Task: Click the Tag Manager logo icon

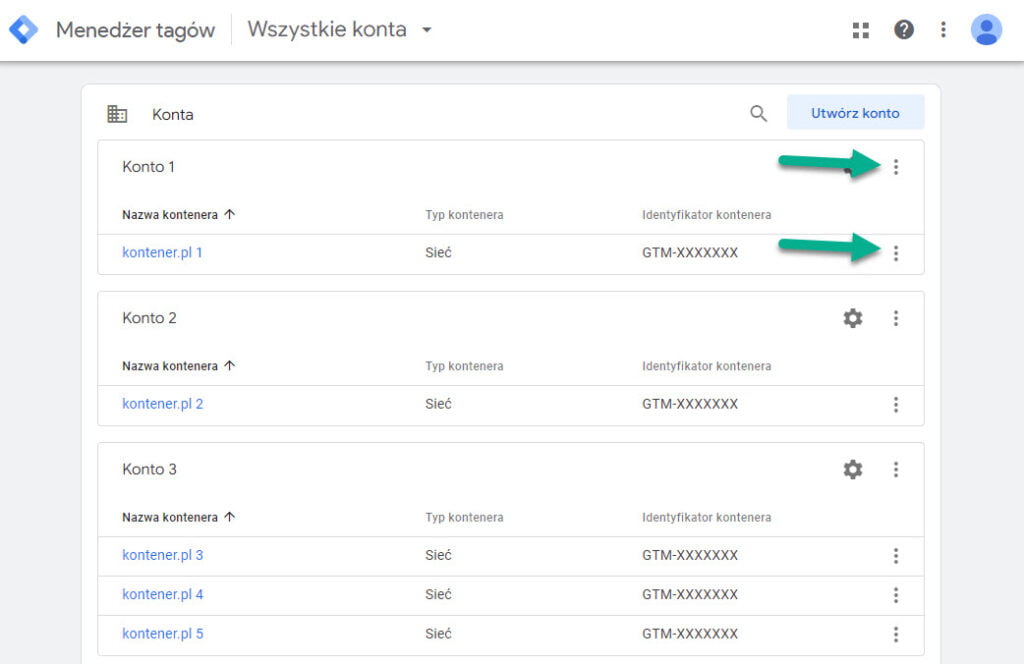Action: 24,29
